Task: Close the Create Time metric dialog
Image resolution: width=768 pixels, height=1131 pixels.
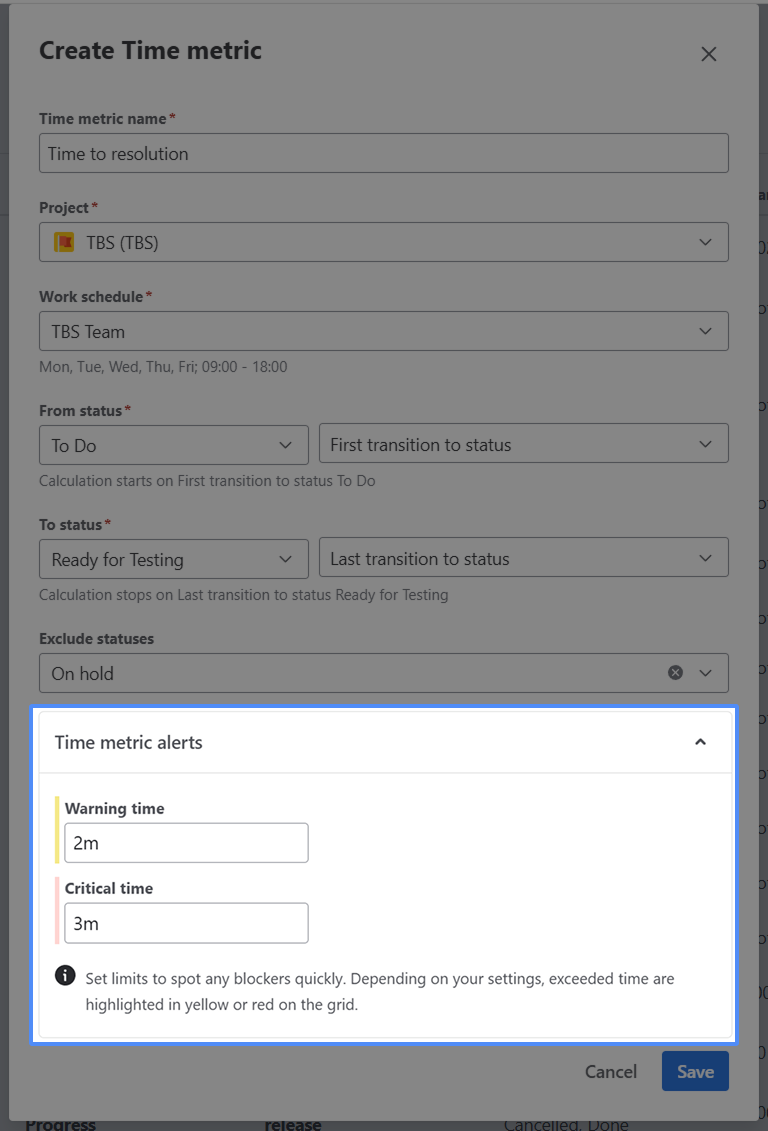Action: (x=708, y=54)
